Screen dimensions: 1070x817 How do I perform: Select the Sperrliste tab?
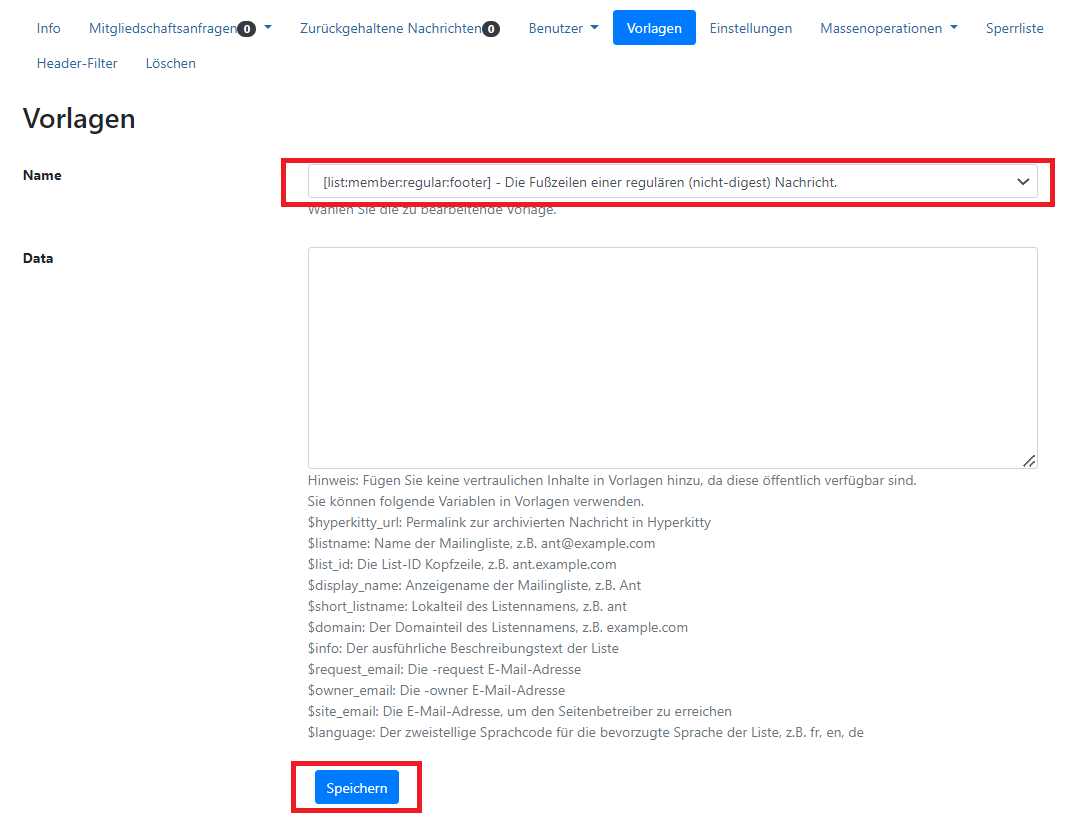tap(1014, 27)
